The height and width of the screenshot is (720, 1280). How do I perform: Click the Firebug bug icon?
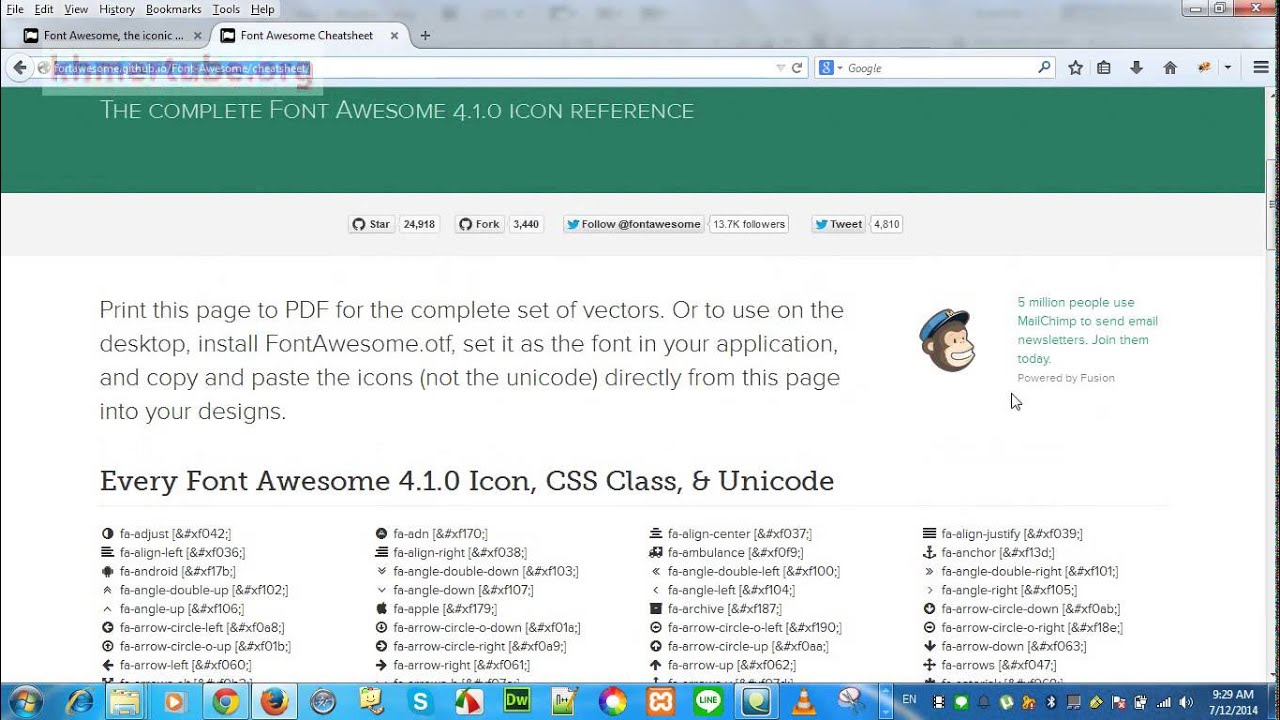pyautogui.click(x=1204, y=68)
